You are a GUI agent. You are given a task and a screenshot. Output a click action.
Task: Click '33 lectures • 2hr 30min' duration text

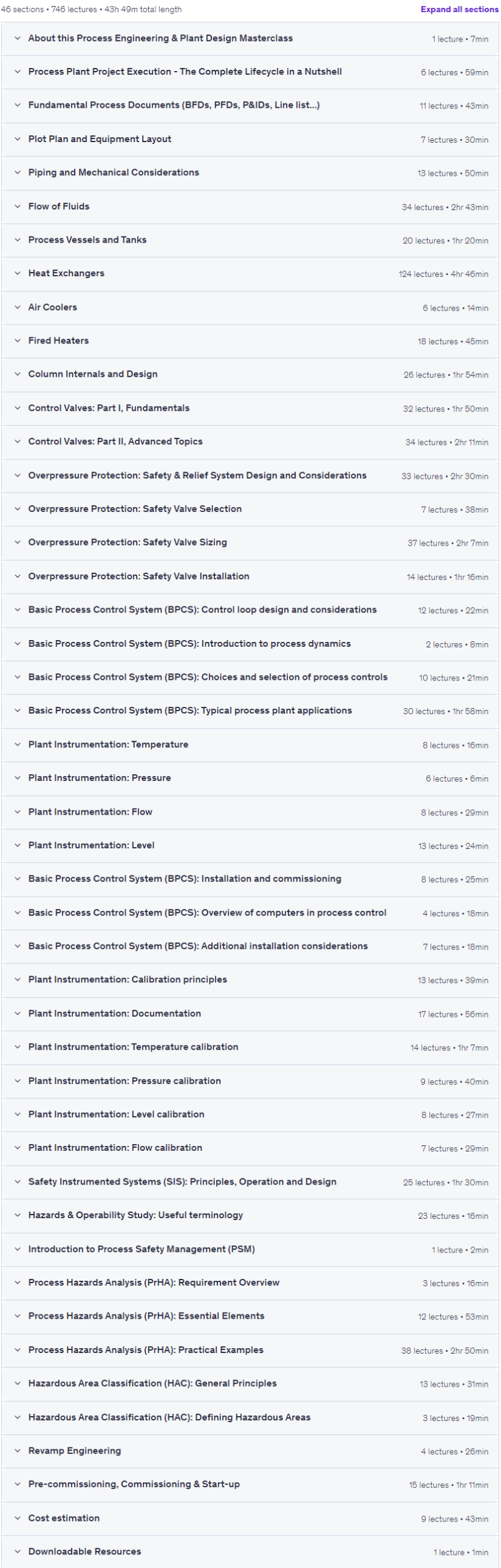tap(445, 476)
